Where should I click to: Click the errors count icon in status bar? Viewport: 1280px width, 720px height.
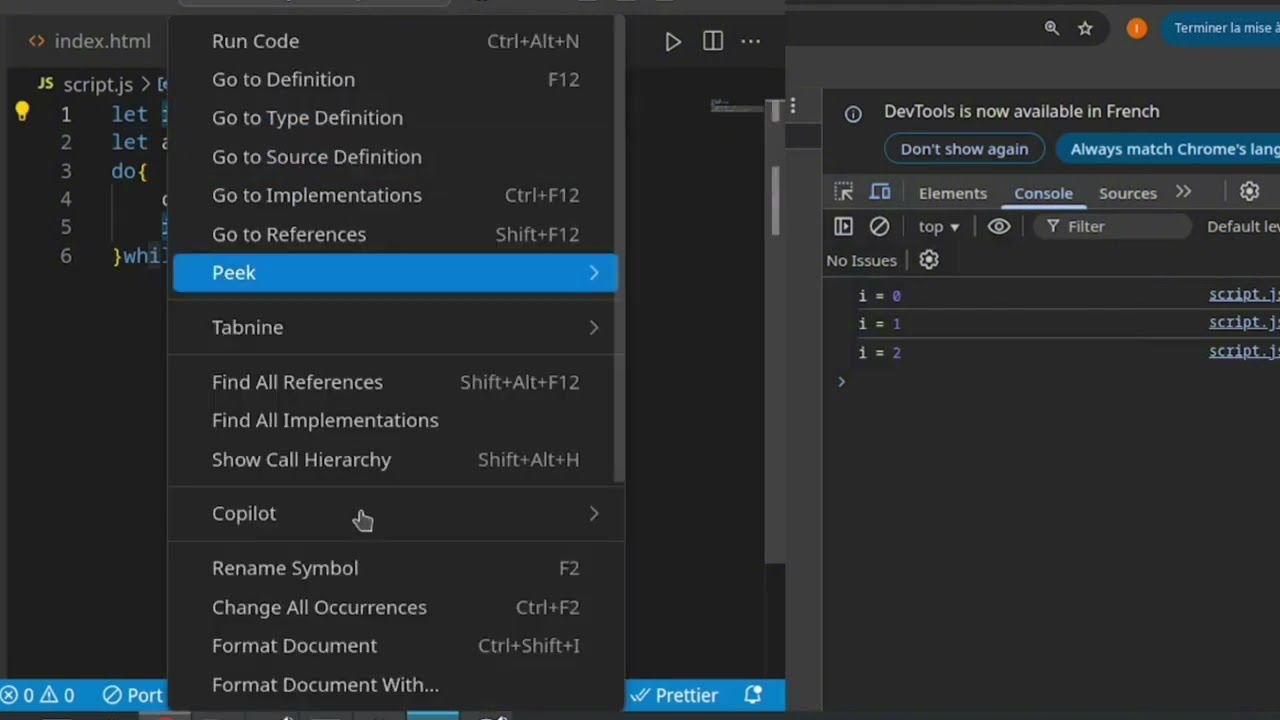(x=17, y=695)
